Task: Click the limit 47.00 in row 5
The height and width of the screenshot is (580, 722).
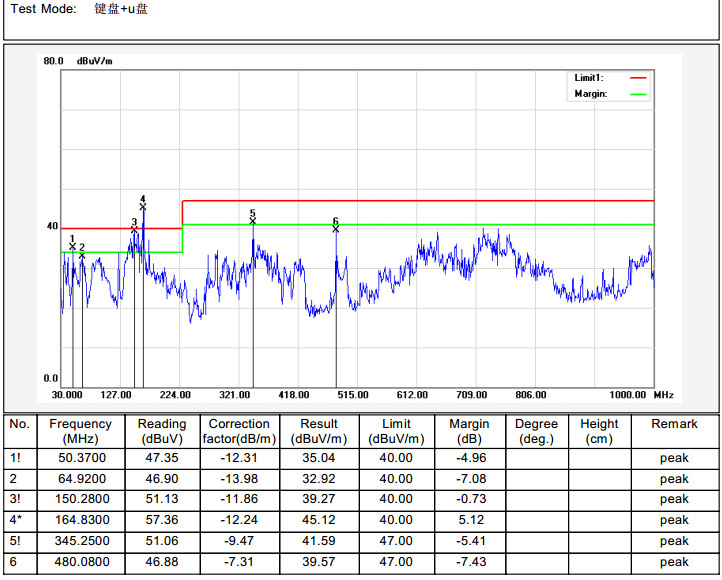Action: [x=396, y=541]
